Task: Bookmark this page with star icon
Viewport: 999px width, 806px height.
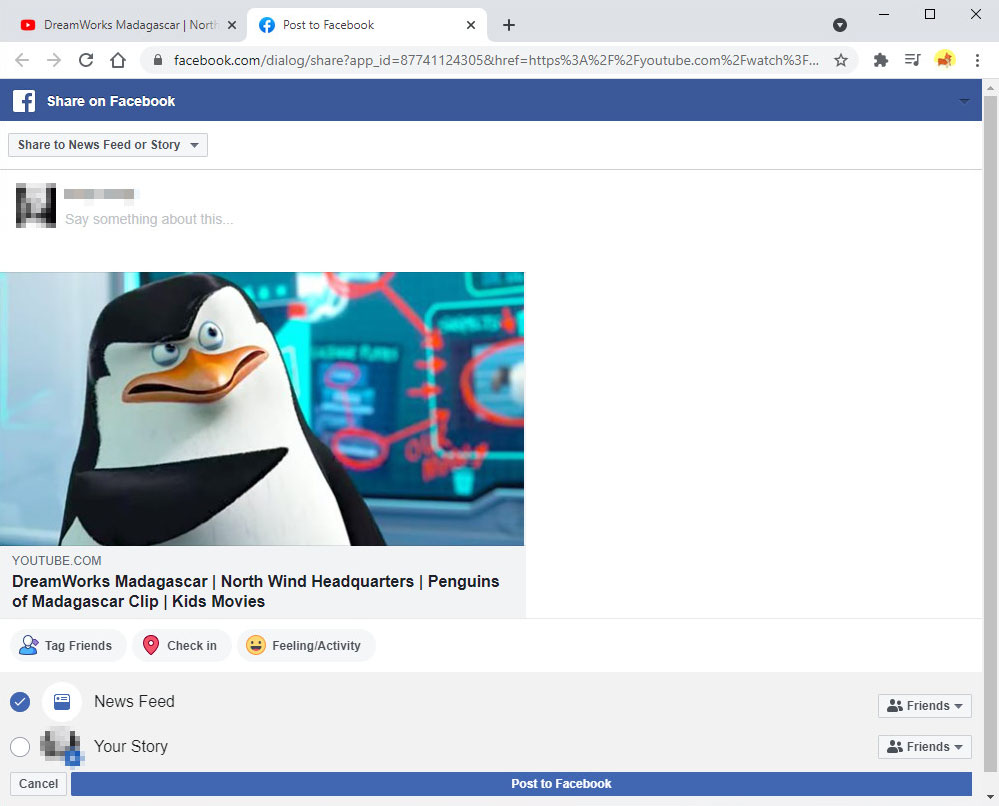Action: [x=841, y=60]
